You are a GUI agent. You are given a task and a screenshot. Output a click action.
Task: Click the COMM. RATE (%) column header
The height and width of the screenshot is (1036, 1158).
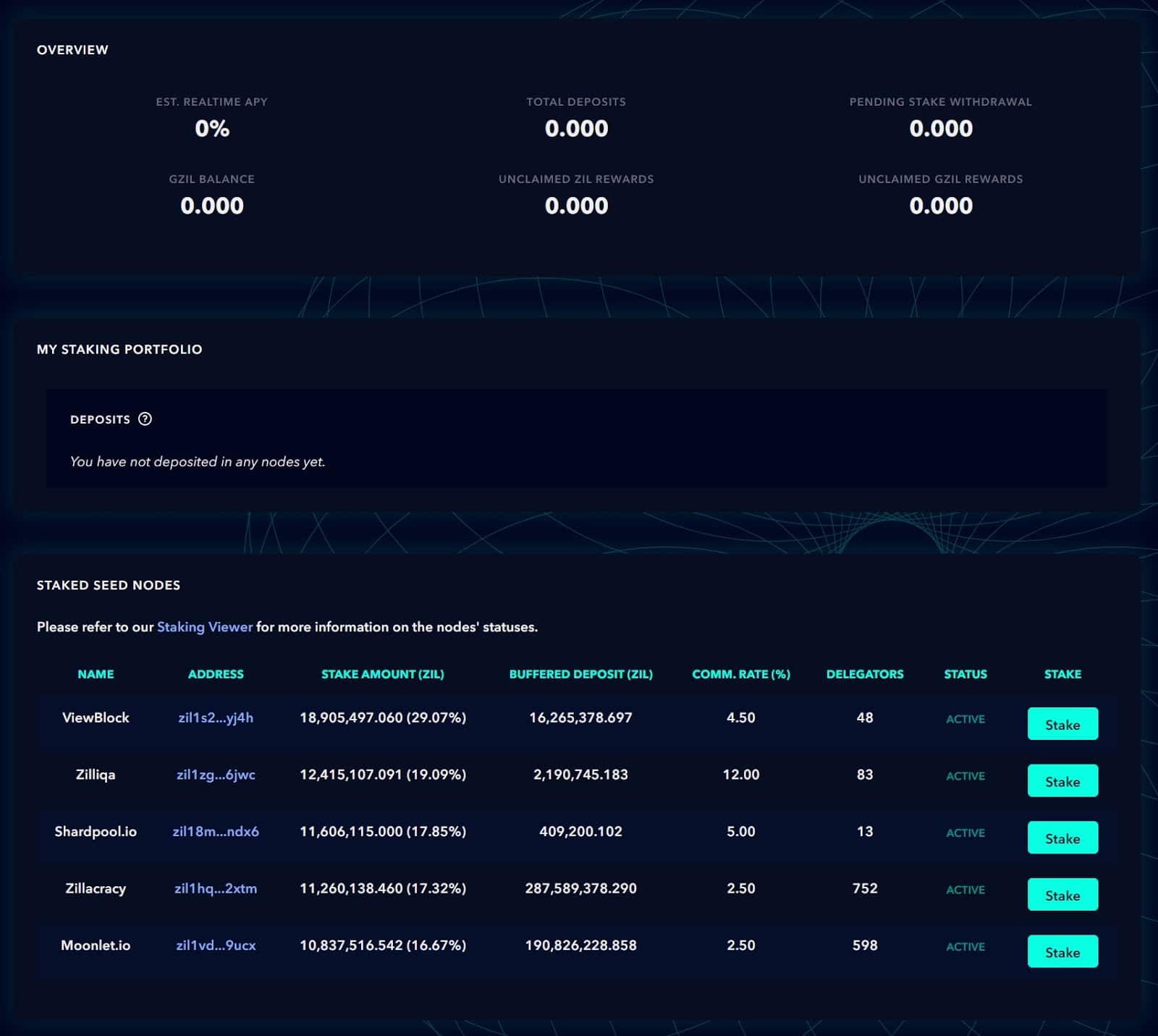click(x=741, y=674)
